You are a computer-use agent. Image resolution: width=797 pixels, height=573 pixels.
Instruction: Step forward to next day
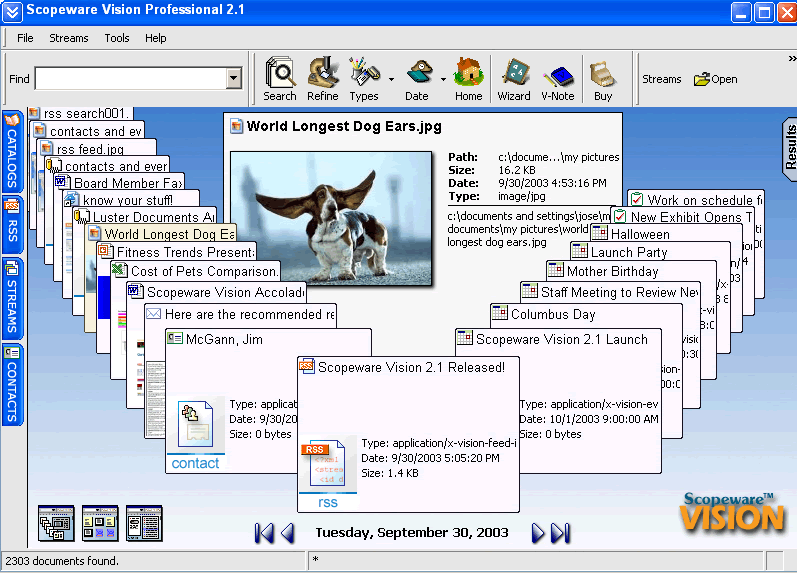tap(538, 533)
